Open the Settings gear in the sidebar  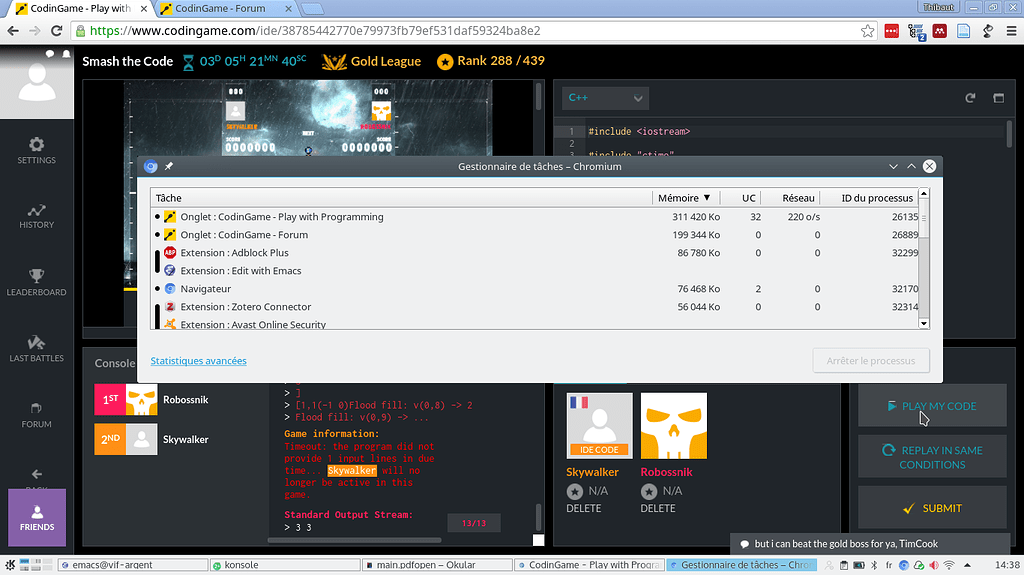click(x=37, y=150)
